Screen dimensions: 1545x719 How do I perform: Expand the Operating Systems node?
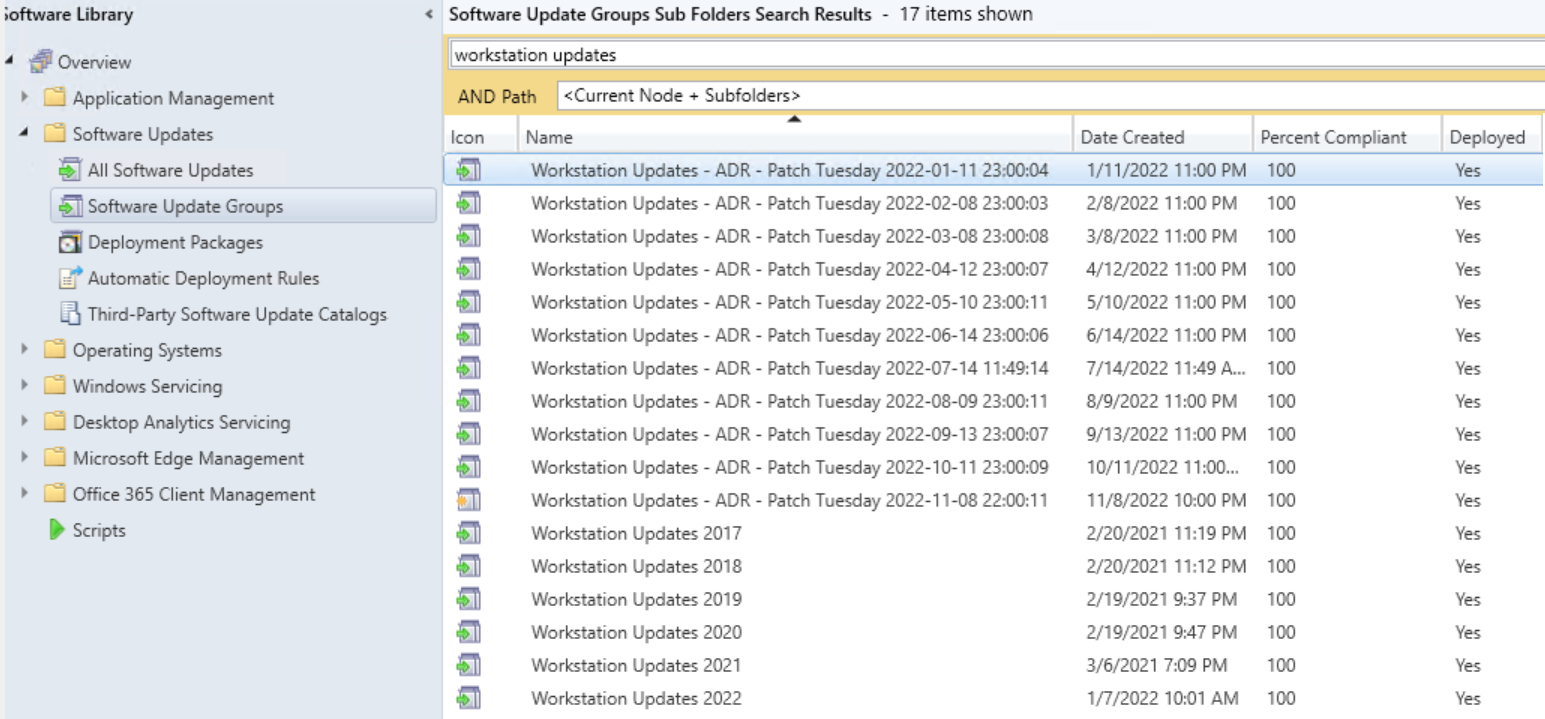pyautogui.click(x=24, y=350)
